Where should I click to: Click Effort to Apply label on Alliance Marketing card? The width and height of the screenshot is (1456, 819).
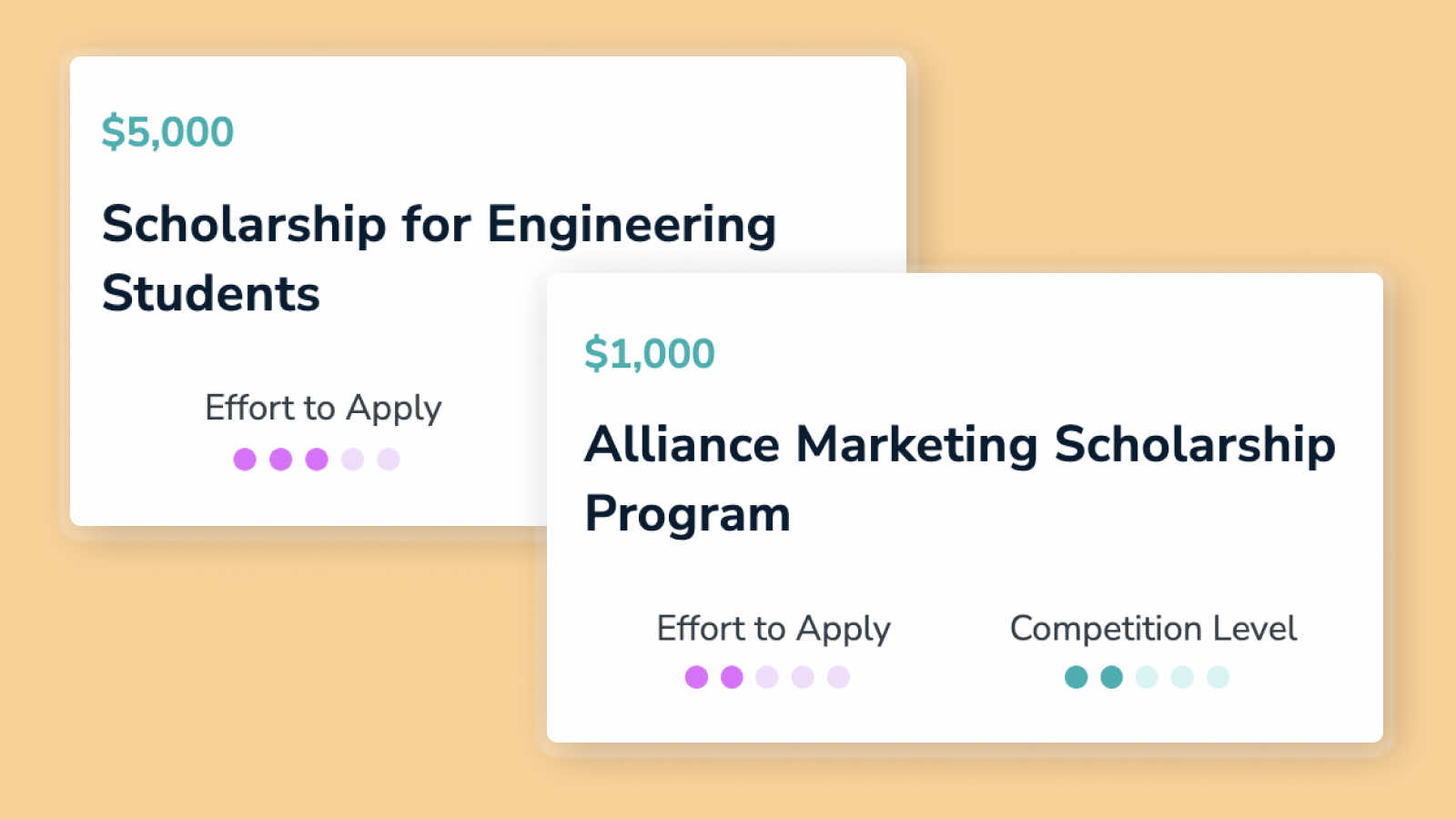pos(773,629)
